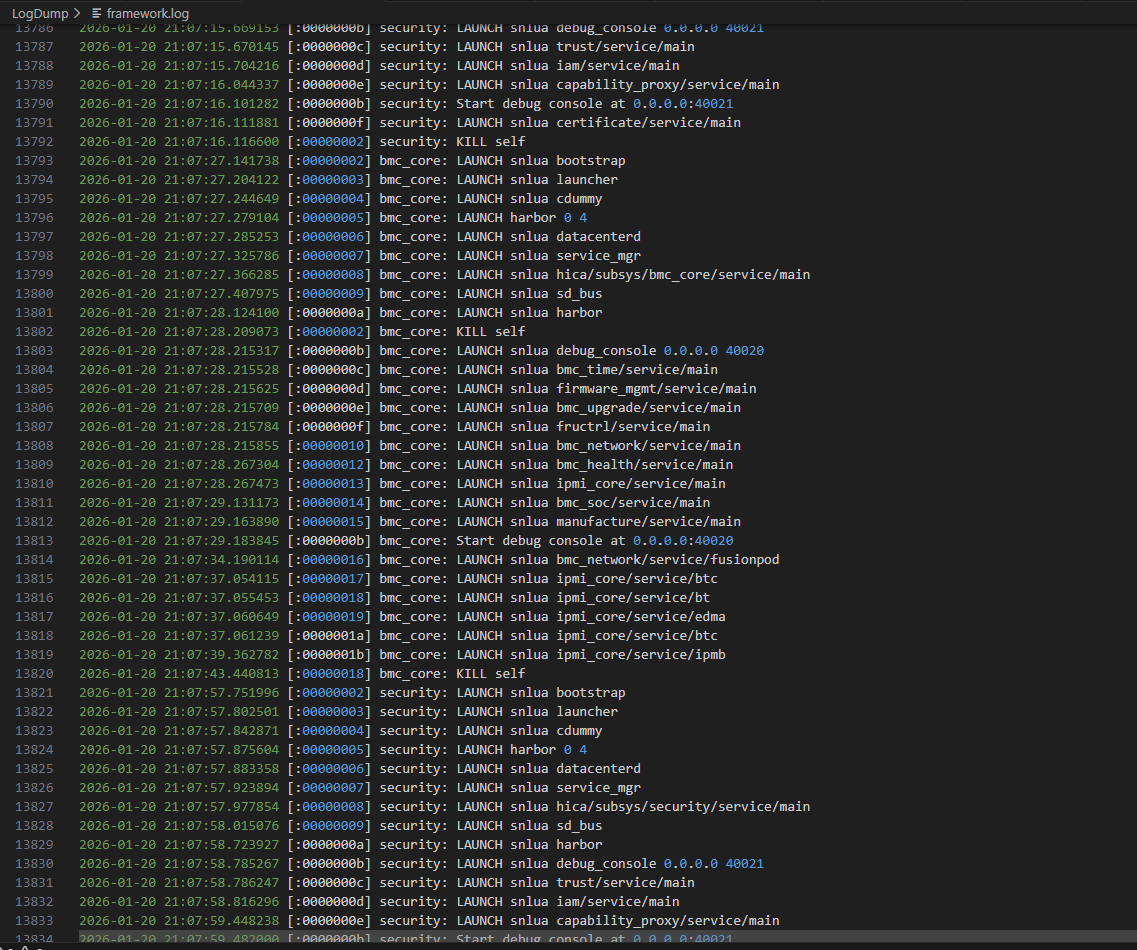The height and width of the screenshot is (950, 1137).
Task: Click the firmware_mgmt/service/main log entry
Action: 656,389
